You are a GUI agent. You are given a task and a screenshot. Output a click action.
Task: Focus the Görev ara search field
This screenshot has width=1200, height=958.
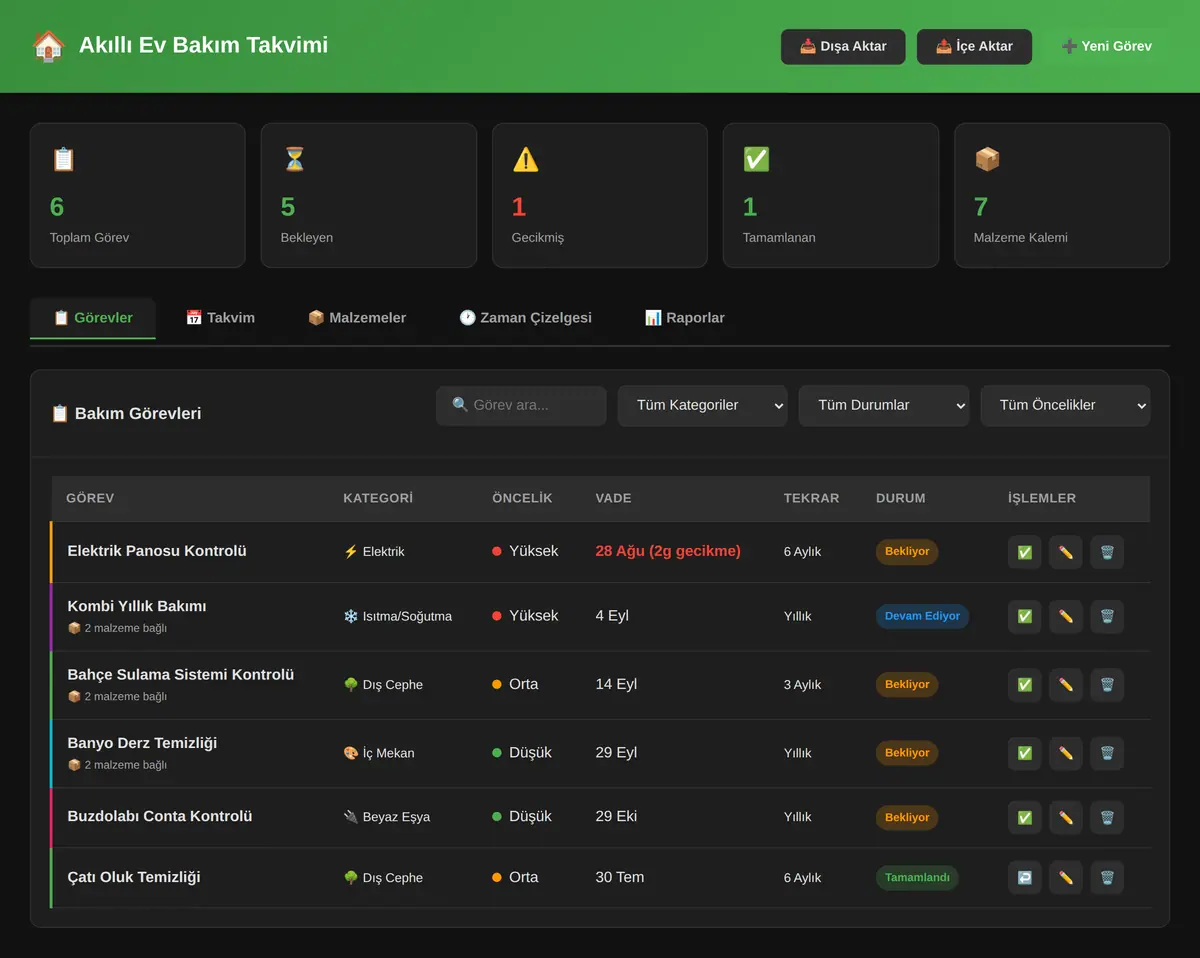(521, 406)
